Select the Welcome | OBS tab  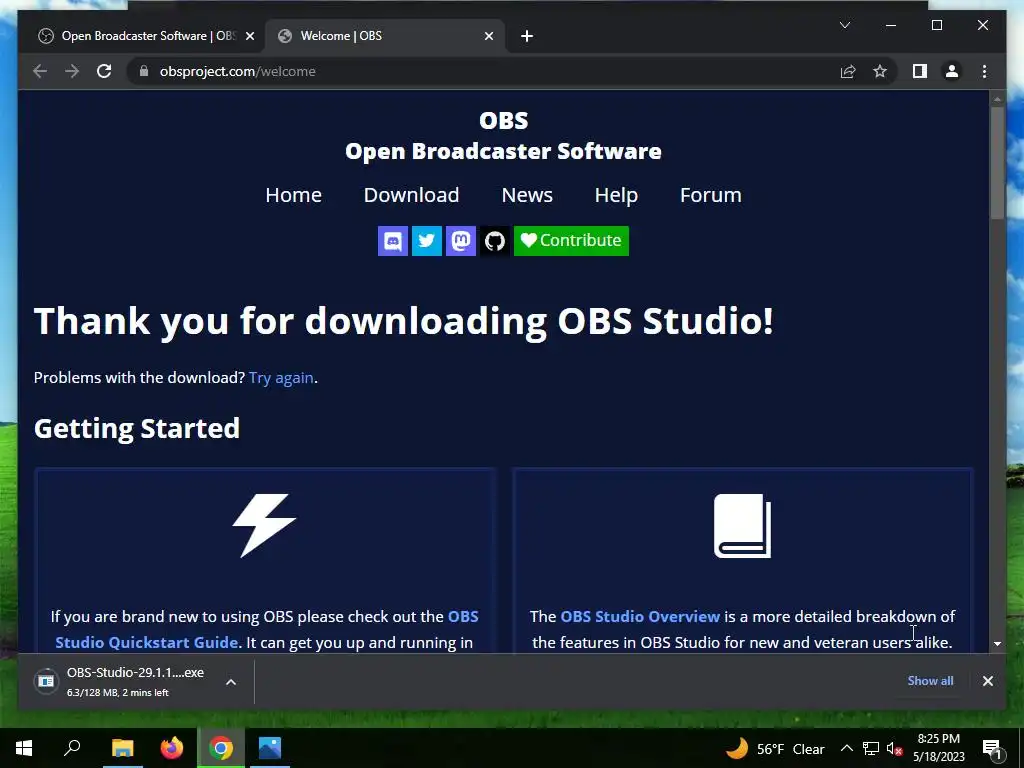pyautogui.click(x=385, y=36)
